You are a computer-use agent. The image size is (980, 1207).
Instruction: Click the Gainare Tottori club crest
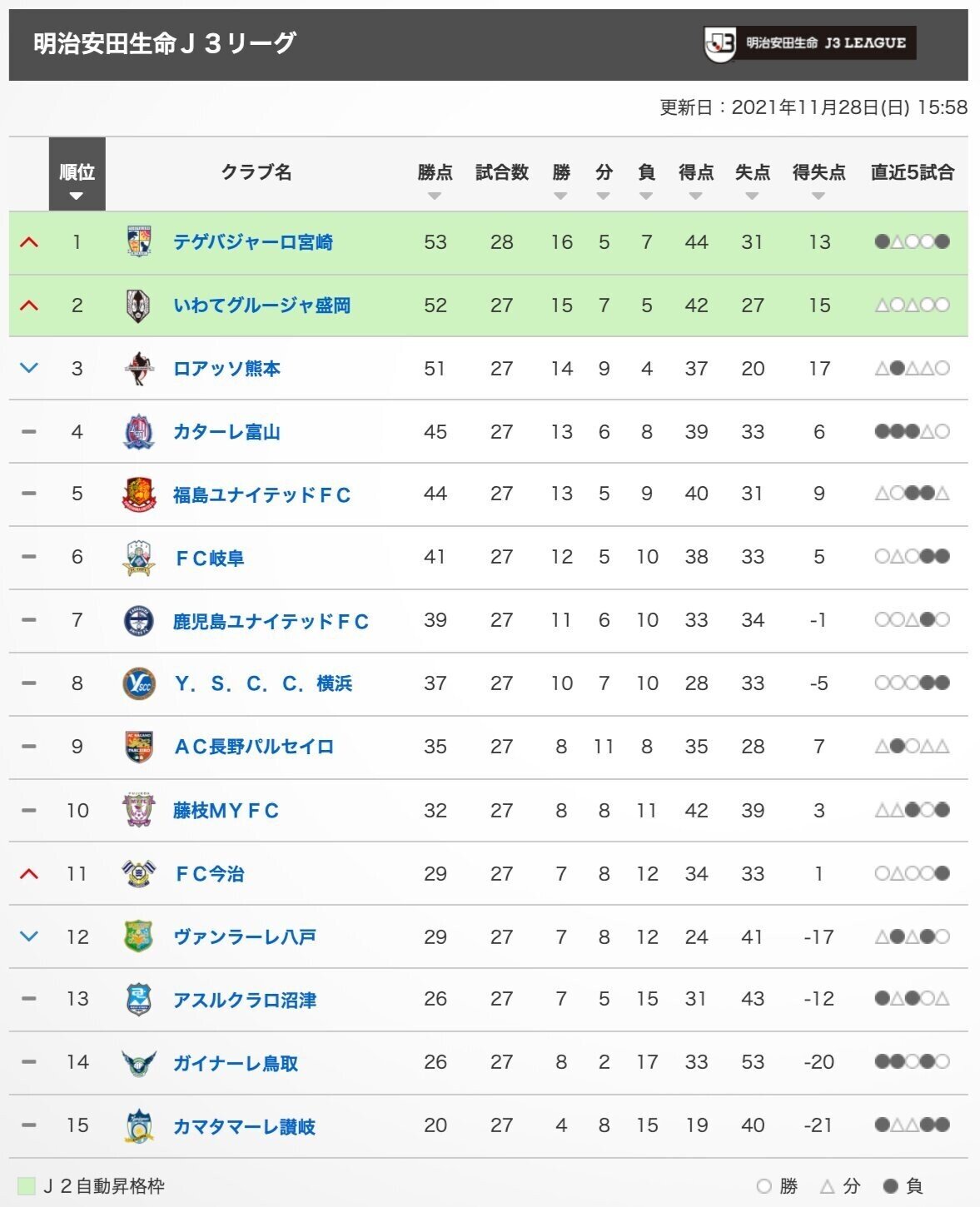coord(139,1061)
